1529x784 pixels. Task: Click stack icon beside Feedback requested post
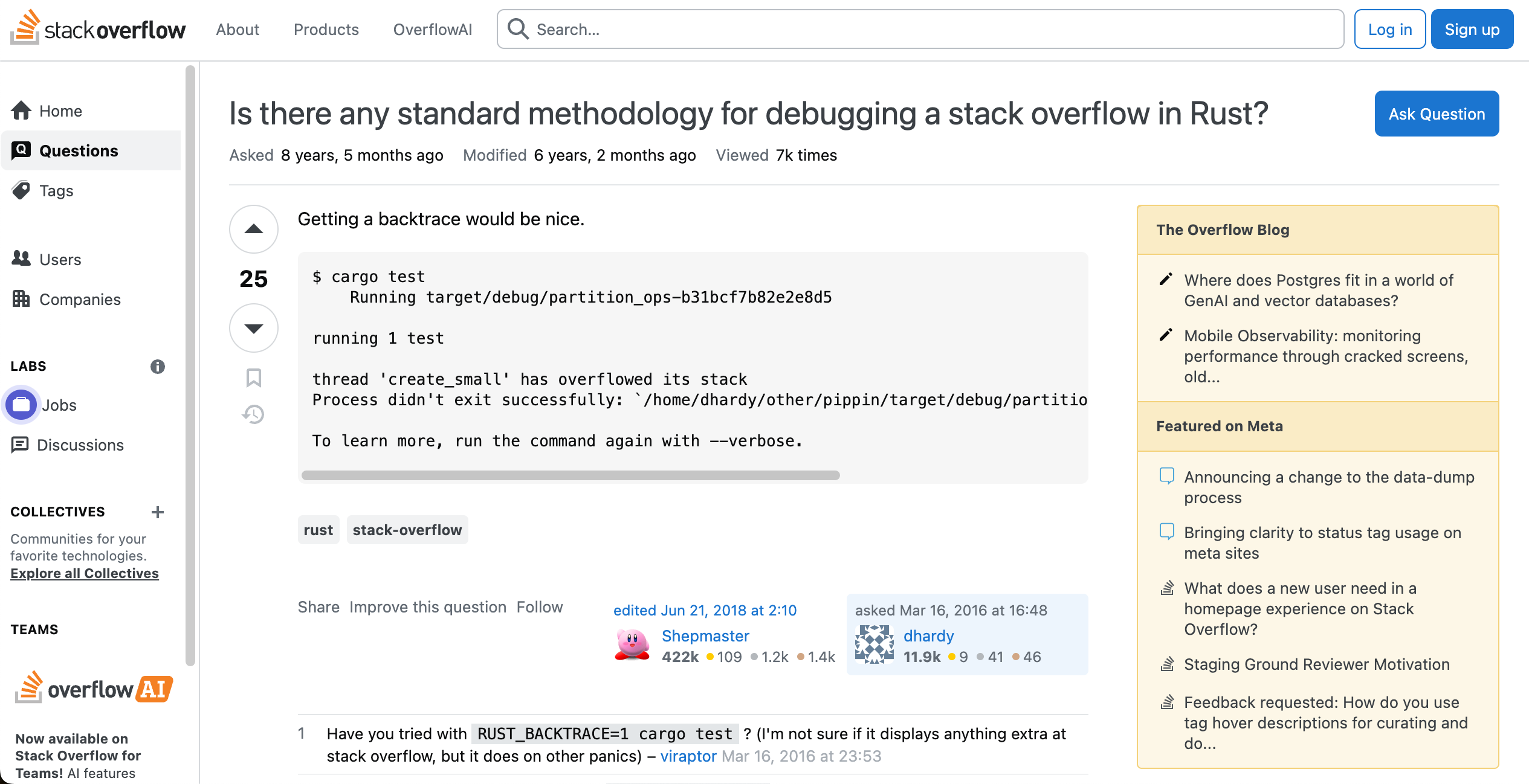pos(1167,702)
